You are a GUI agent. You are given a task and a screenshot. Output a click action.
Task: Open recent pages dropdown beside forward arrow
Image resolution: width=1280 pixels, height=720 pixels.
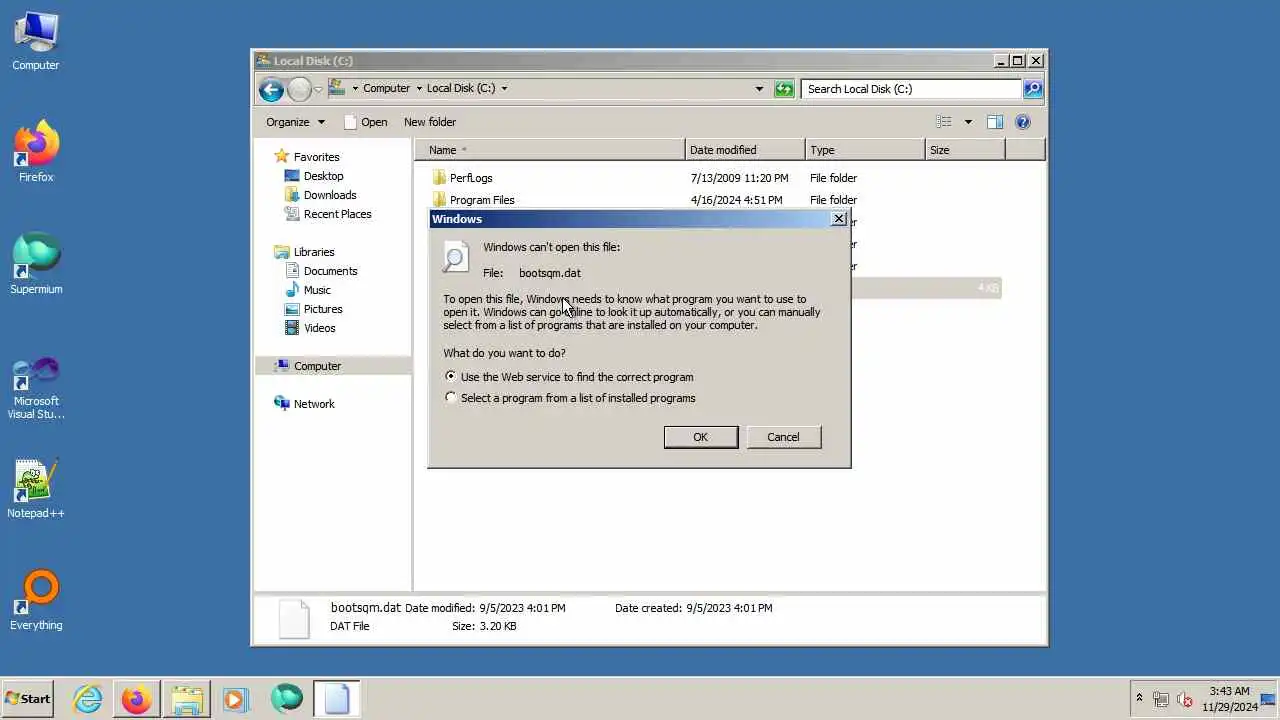click(319, 89)
